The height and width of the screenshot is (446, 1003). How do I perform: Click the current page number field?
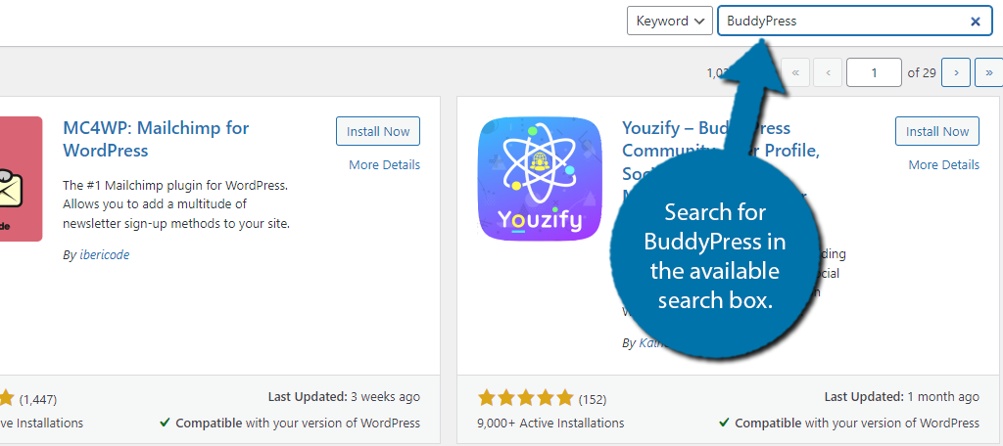[x=874, y=72]
